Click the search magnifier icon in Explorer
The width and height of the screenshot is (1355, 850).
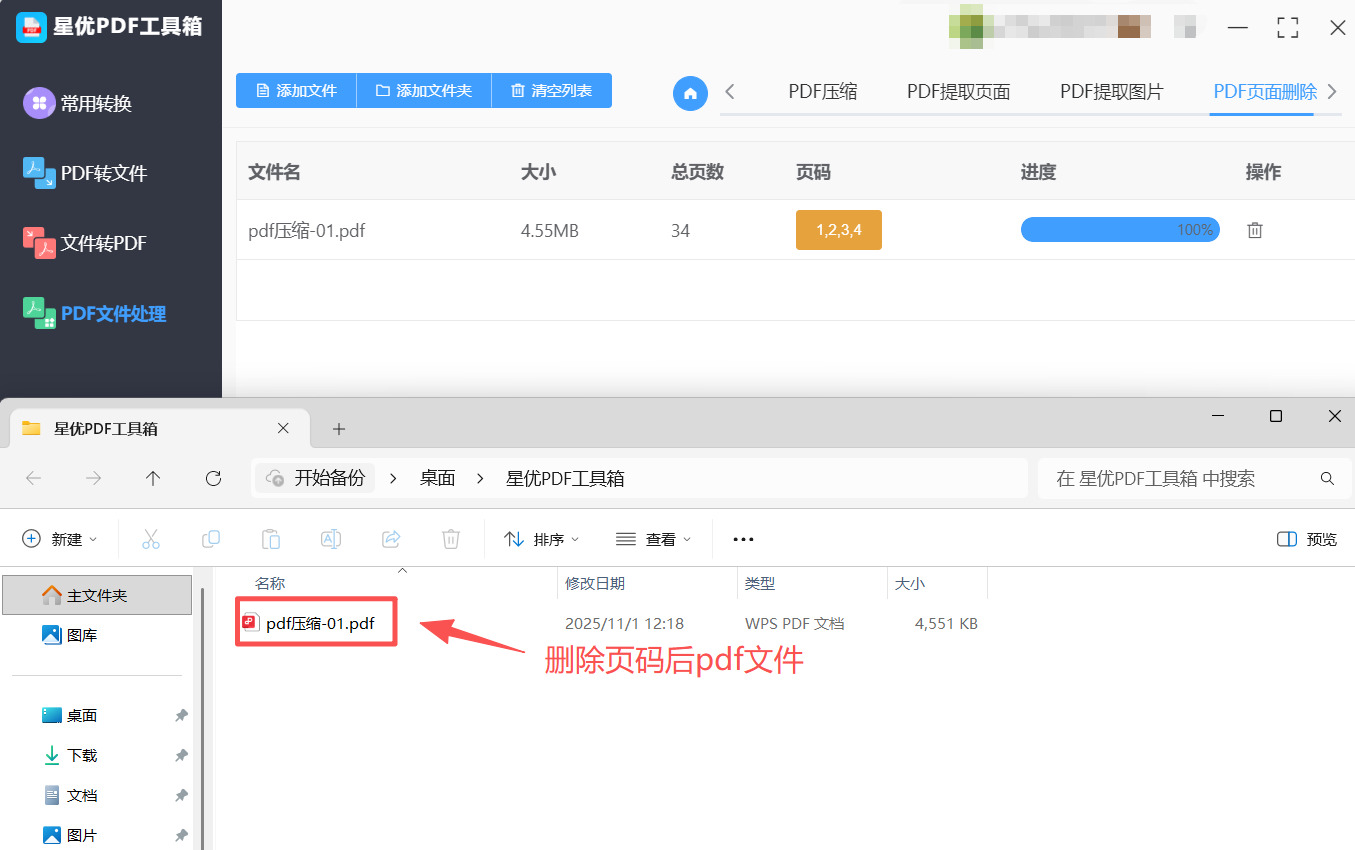coord(1328,479)
